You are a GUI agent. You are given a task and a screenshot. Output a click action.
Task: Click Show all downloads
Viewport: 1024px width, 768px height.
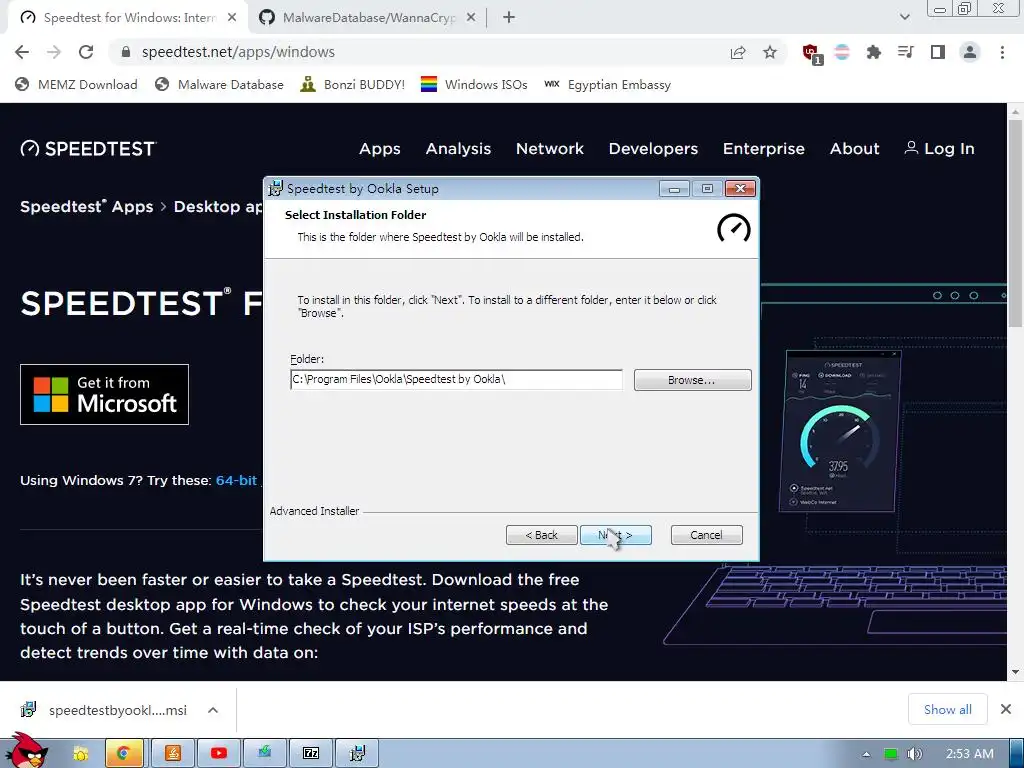[948, 709]
